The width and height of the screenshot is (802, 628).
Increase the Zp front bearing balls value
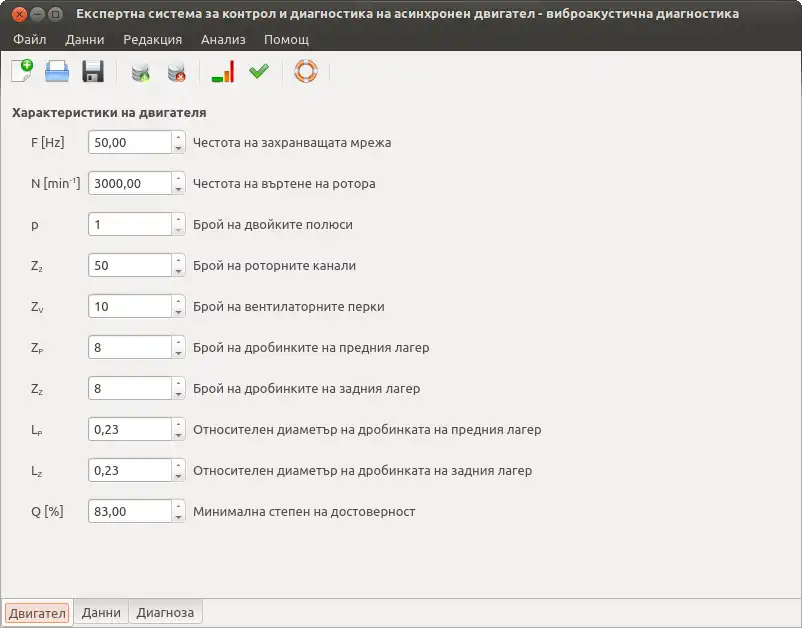click(178, 342)
